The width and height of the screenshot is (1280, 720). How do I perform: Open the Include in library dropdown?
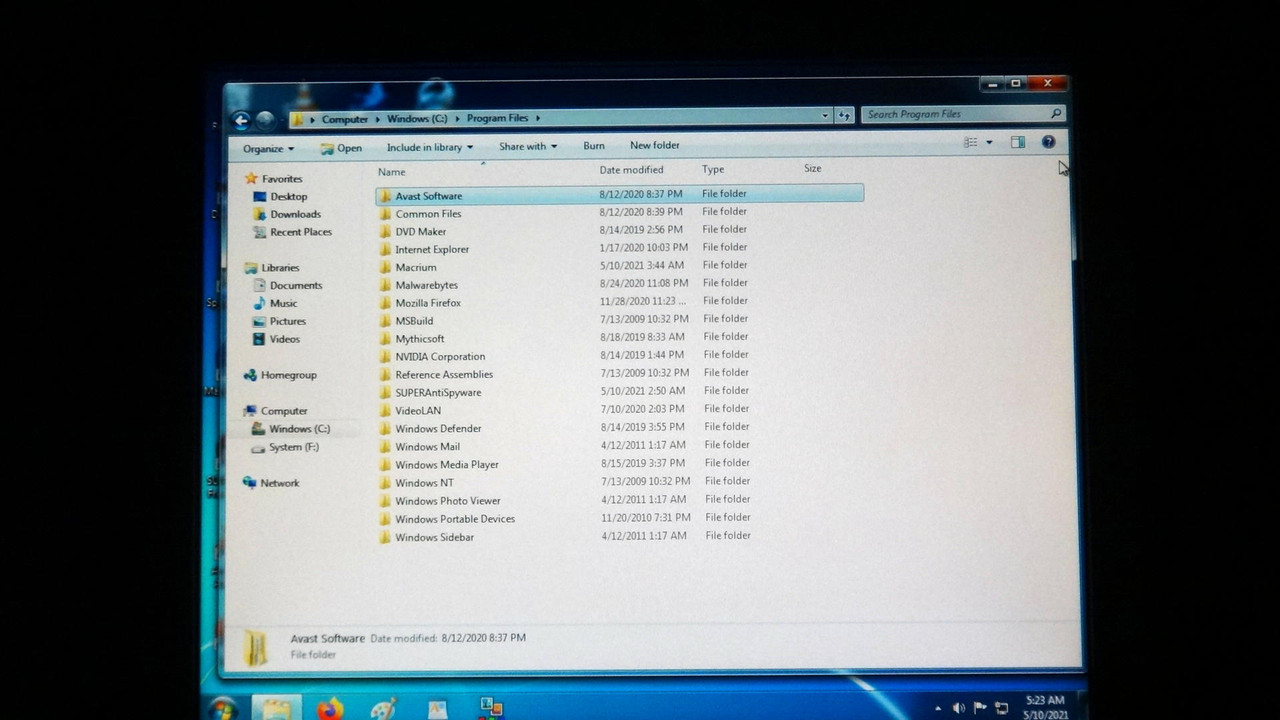[x=430, y=147]
